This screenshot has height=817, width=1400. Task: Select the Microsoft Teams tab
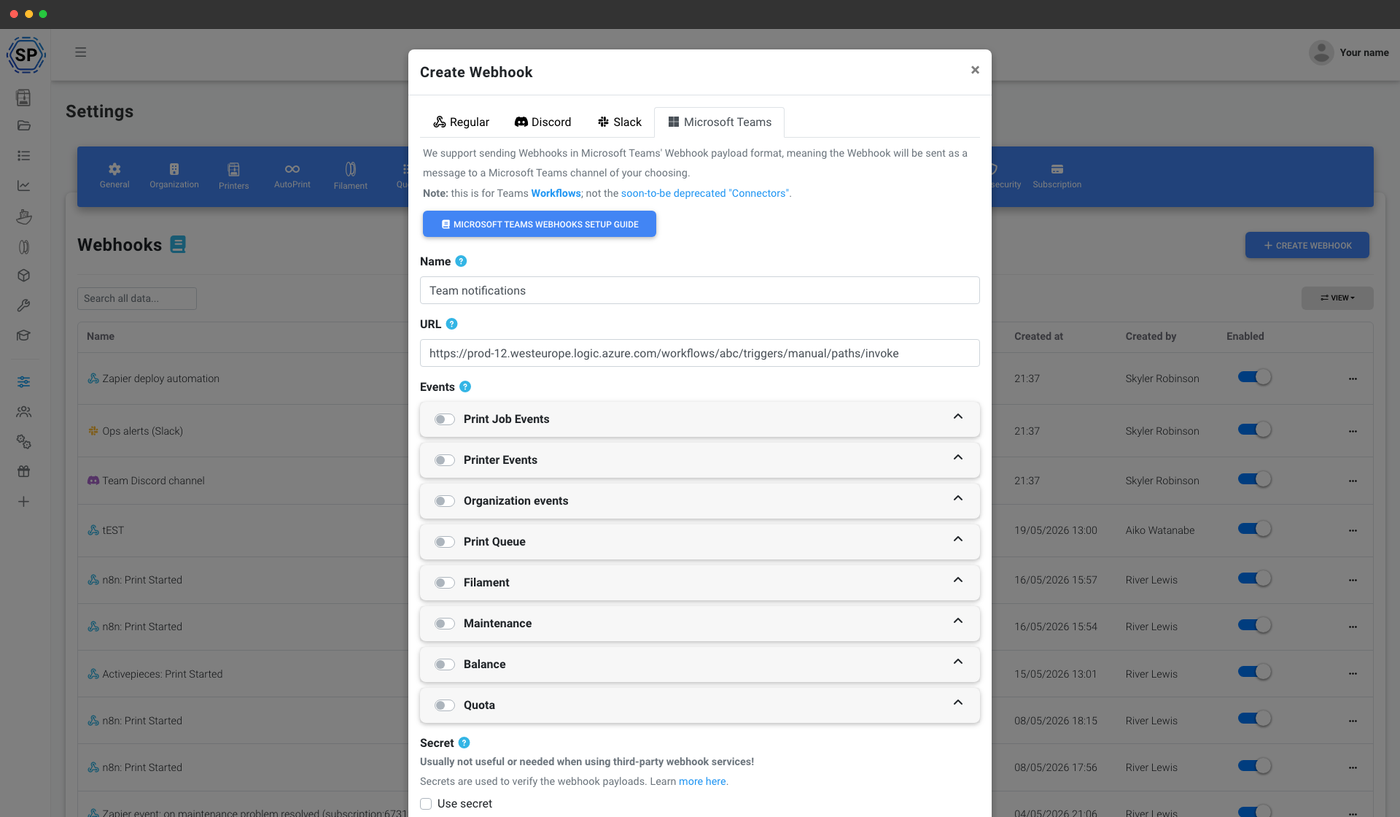(720, 122)
